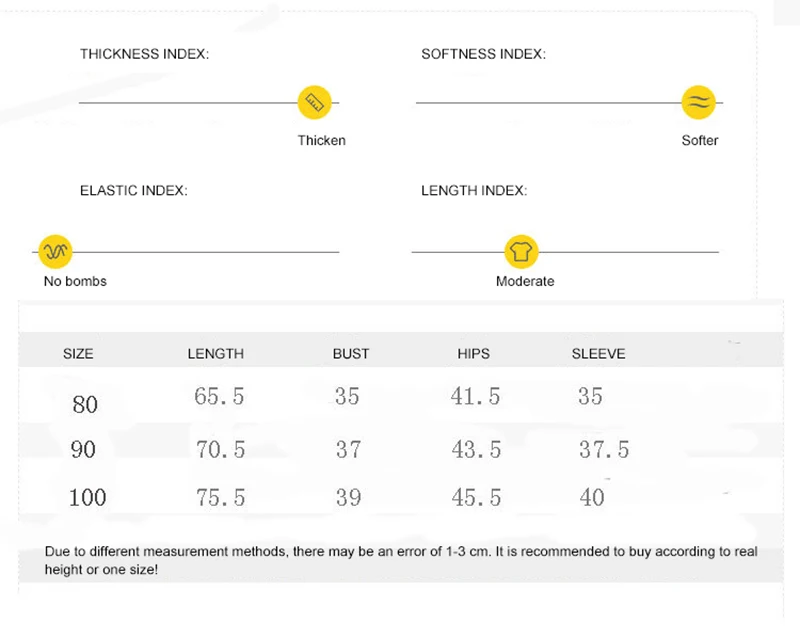Click size 90 in the table
This screenshot has height=638, width=800.
point(83,450)
